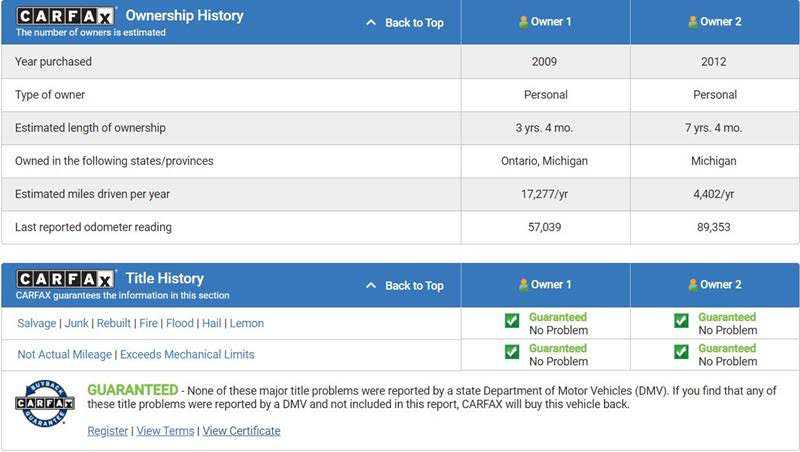Click Owner 2 person icon in Title History

point(692,285)
